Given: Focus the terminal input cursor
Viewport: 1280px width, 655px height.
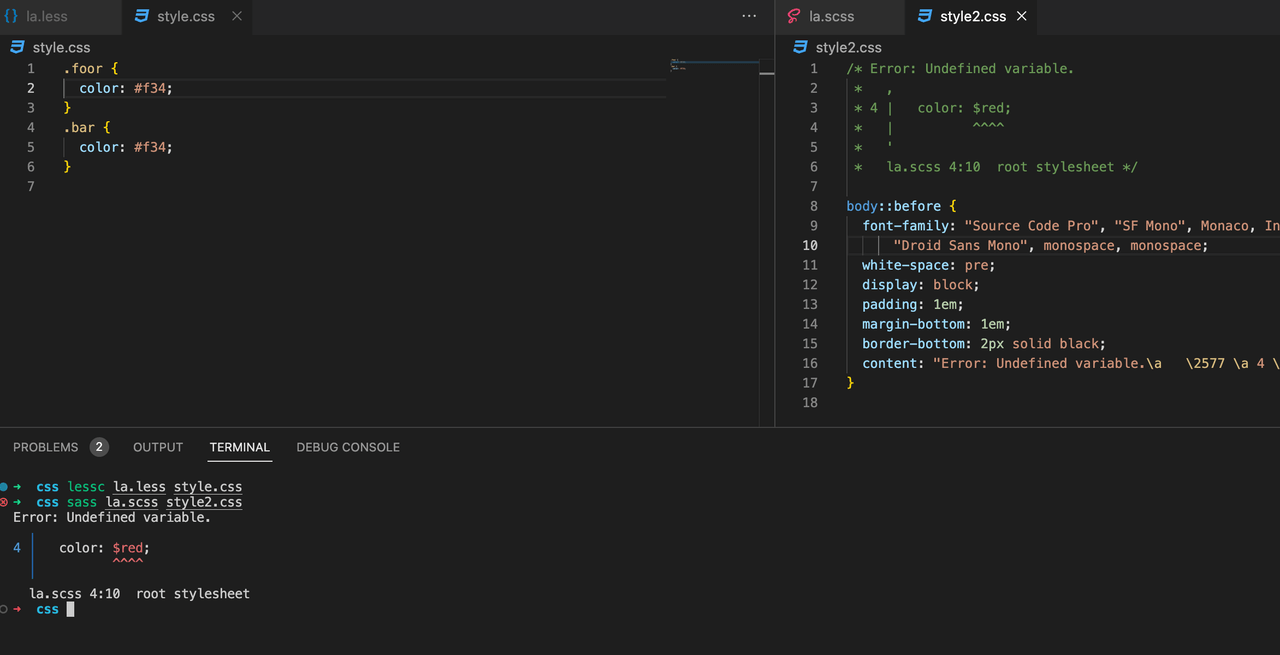Looking at the screenshot, I should (x=70, y=609).
